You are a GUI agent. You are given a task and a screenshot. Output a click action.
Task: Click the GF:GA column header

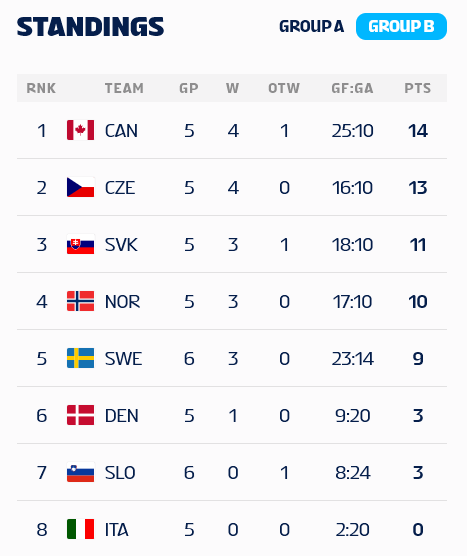tap(352, 88)
